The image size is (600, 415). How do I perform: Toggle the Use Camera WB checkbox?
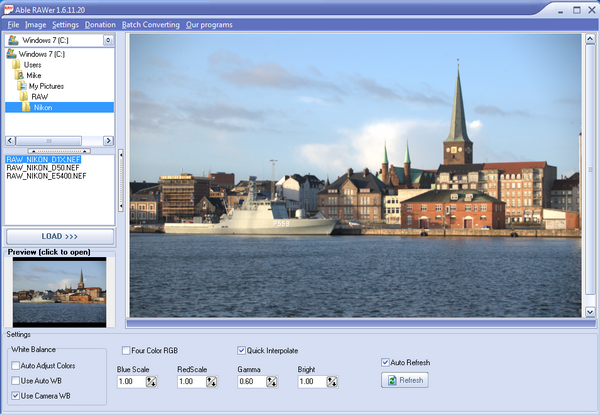point(15,396)
